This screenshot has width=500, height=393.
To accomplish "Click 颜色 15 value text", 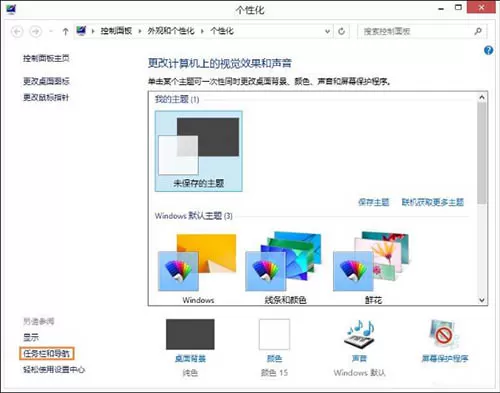I will 274,372.
